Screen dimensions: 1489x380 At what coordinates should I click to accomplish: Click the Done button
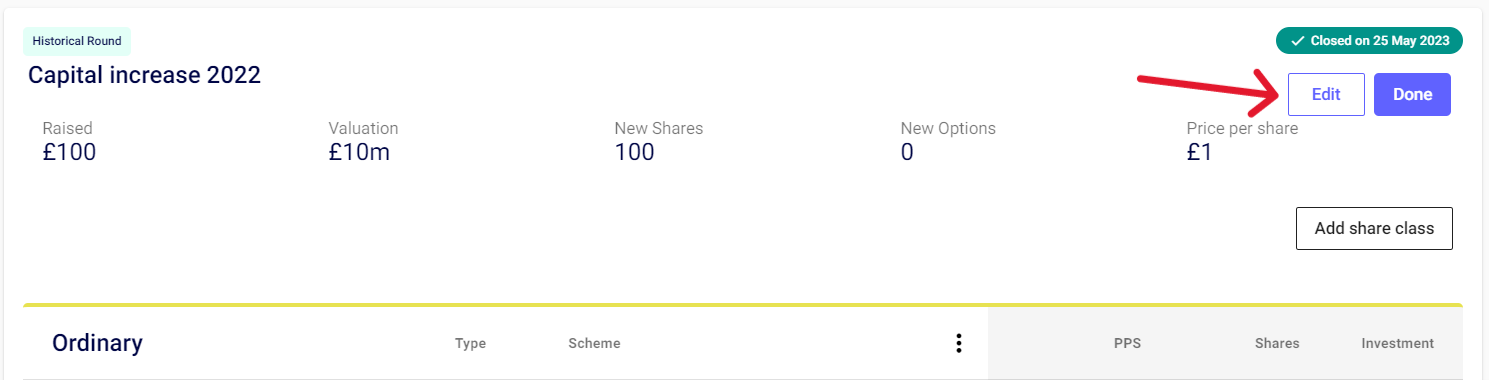(x=1412, y=95)
